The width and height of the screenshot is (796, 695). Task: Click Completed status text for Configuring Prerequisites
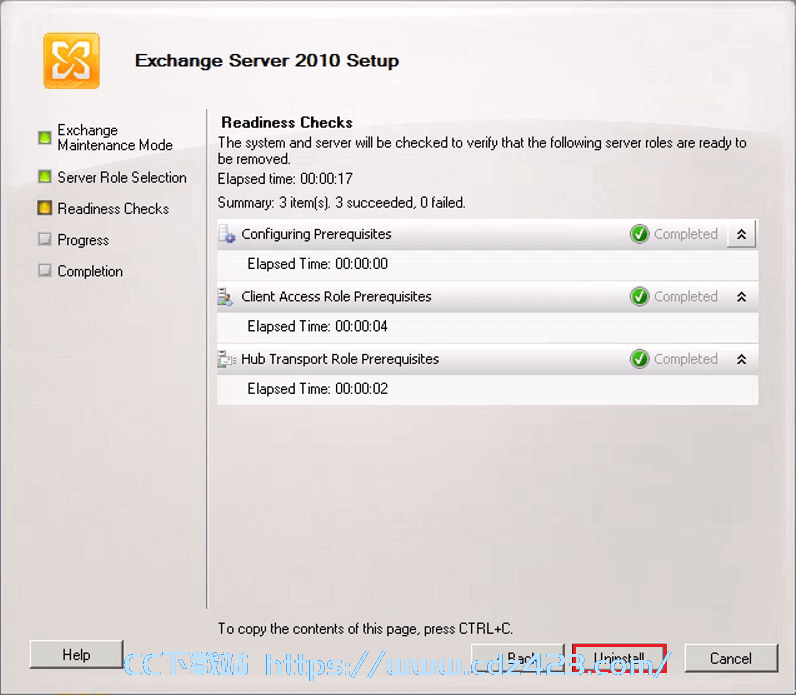click(685, 234)
